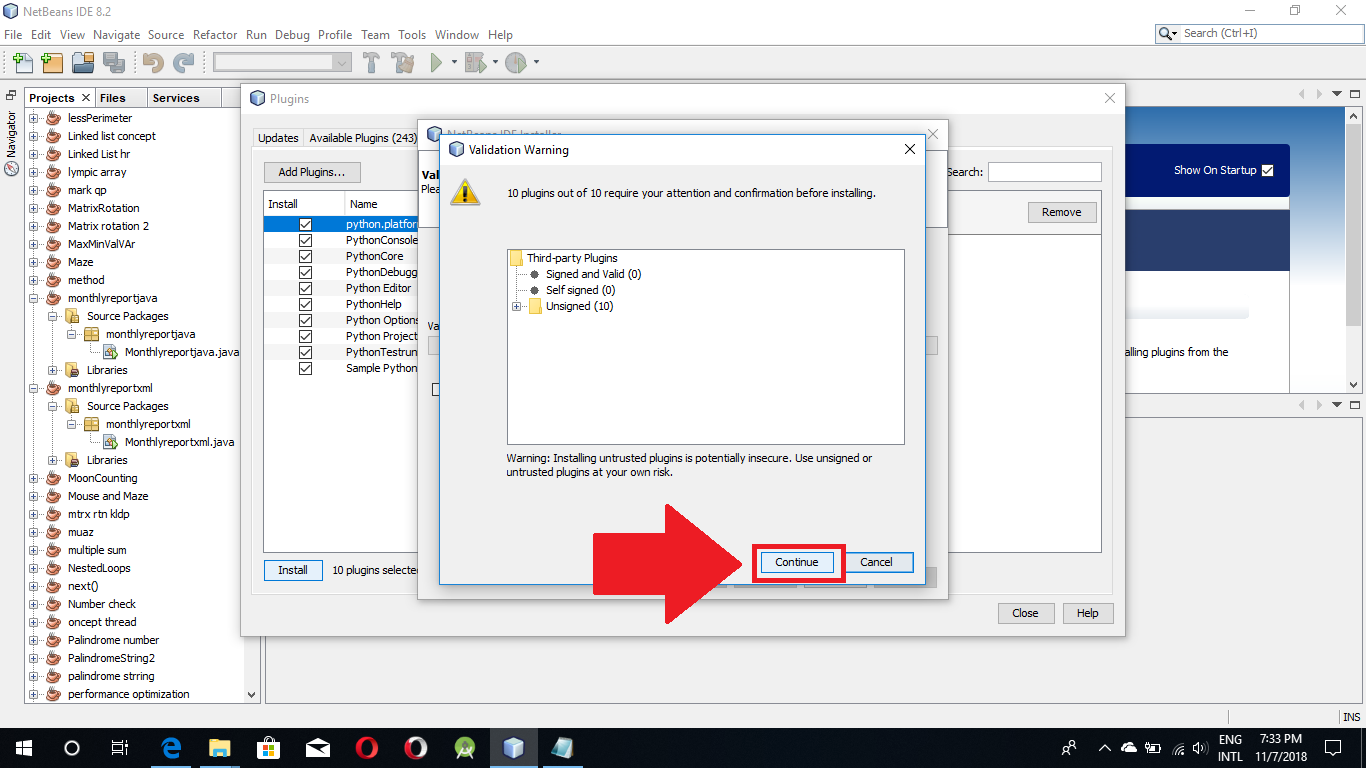Uncheck the Sample Python Install checkbox
Image resolution: width=1366 pixels, height=768 pixels.
[305, 368]
